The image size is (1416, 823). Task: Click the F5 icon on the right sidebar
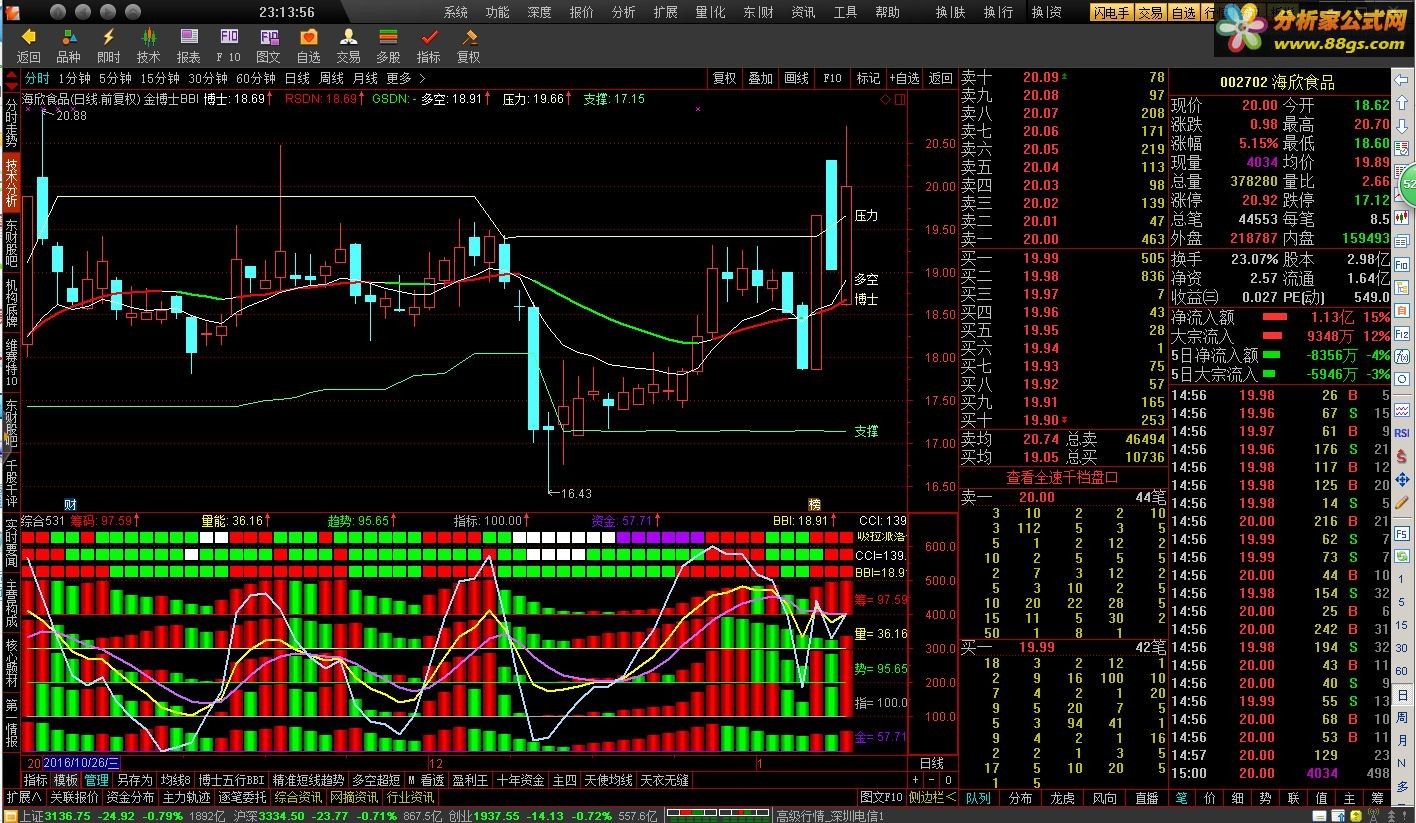pyautogui.click(x=1402, y=534)
